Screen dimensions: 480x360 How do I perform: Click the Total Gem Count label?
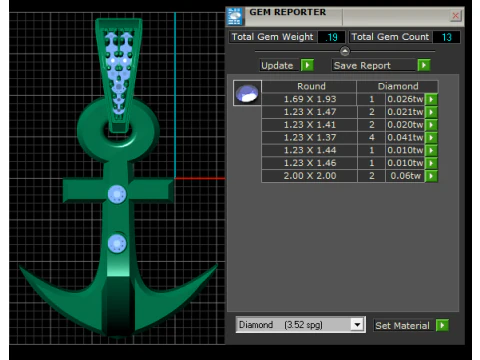(x=390, y=37)
